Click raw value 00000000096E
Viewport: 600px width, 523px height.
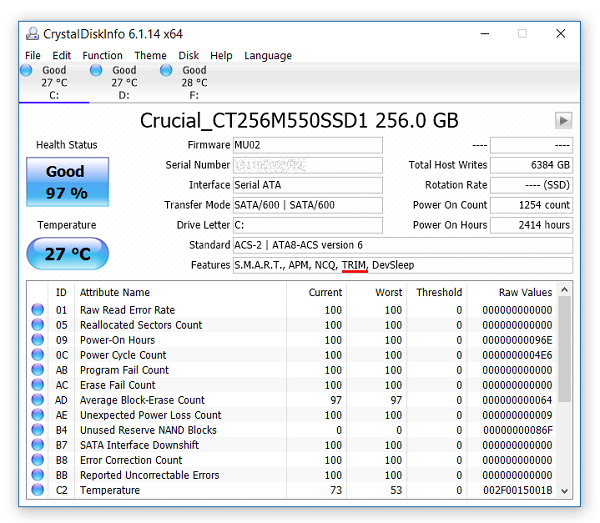pyautogui.click(x=517, y=340)
